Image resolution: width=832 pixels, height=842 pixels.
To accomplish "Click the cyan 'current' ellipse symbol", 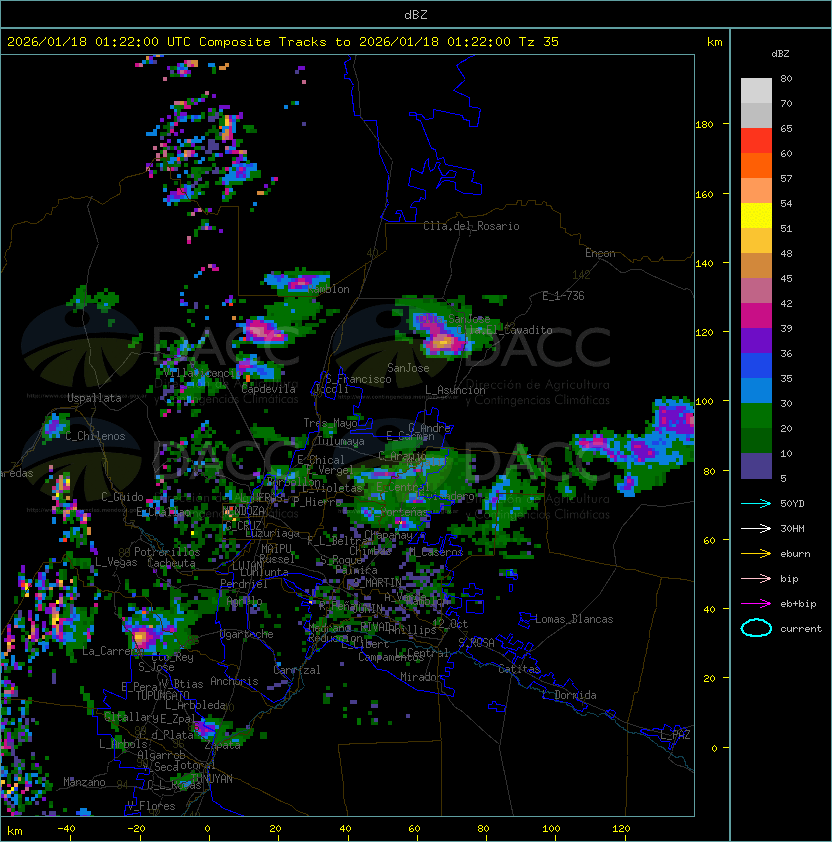I will pos(756,628).
